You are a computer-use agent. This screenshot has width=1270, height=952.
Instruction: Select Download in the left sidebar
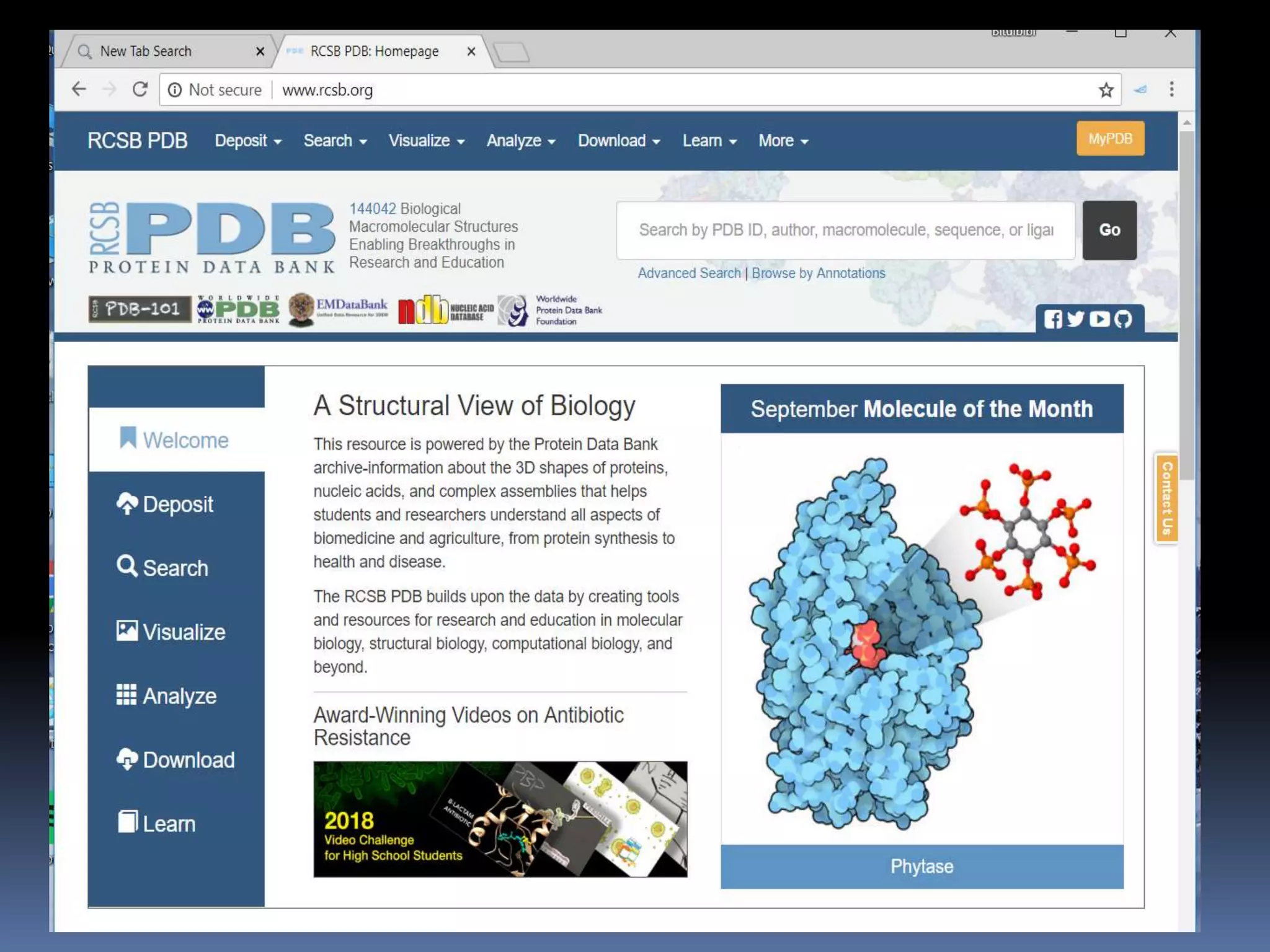(176, 760)
